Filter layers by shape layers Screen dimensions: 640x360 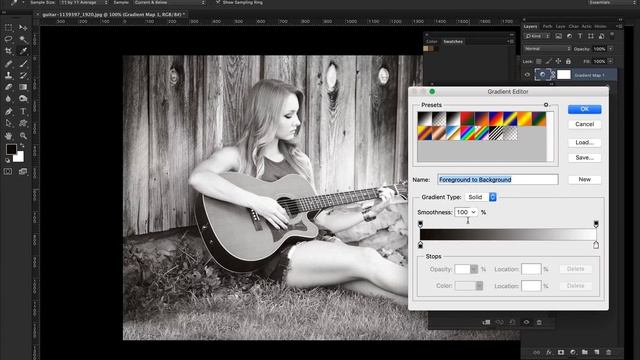pos(591,36)
